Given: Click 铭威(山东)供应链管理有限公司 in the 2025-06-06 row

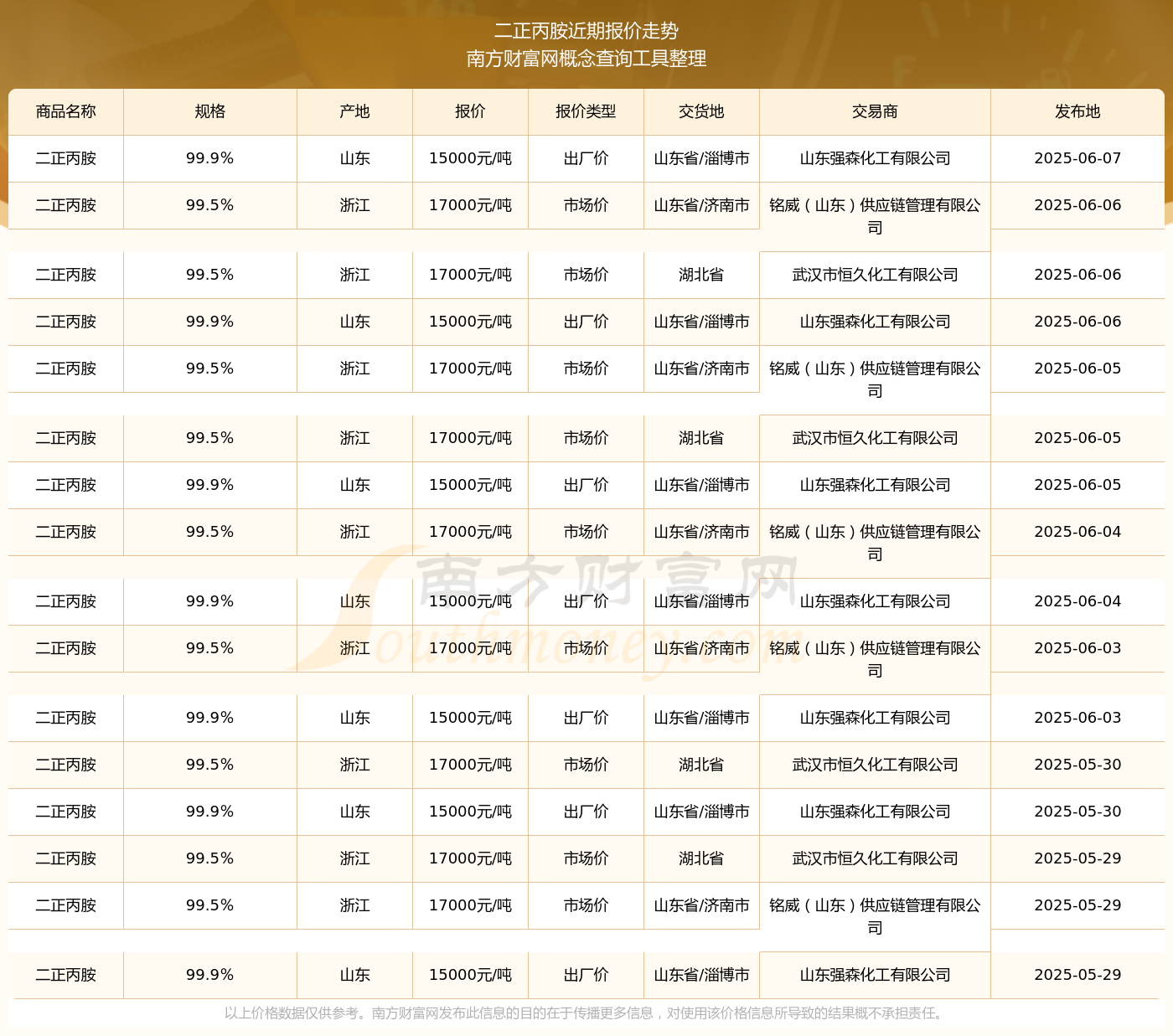Looking at the screenshot, I should 875,216.
